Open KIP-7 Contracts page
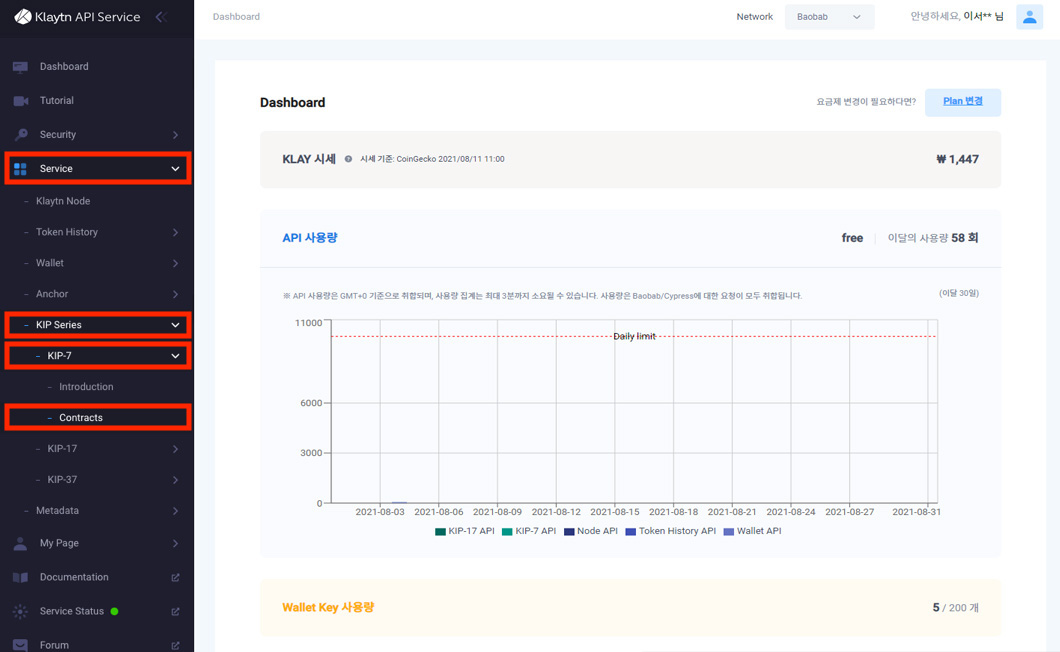 [x=81, y=418]
